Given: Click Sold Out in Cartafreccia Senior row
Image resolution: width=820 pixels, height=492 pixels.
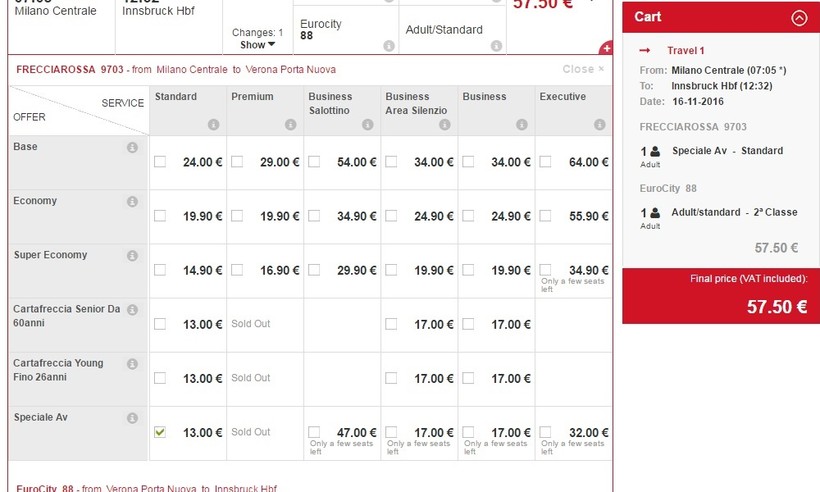Looking at the screenshot, I should [250, 324].
